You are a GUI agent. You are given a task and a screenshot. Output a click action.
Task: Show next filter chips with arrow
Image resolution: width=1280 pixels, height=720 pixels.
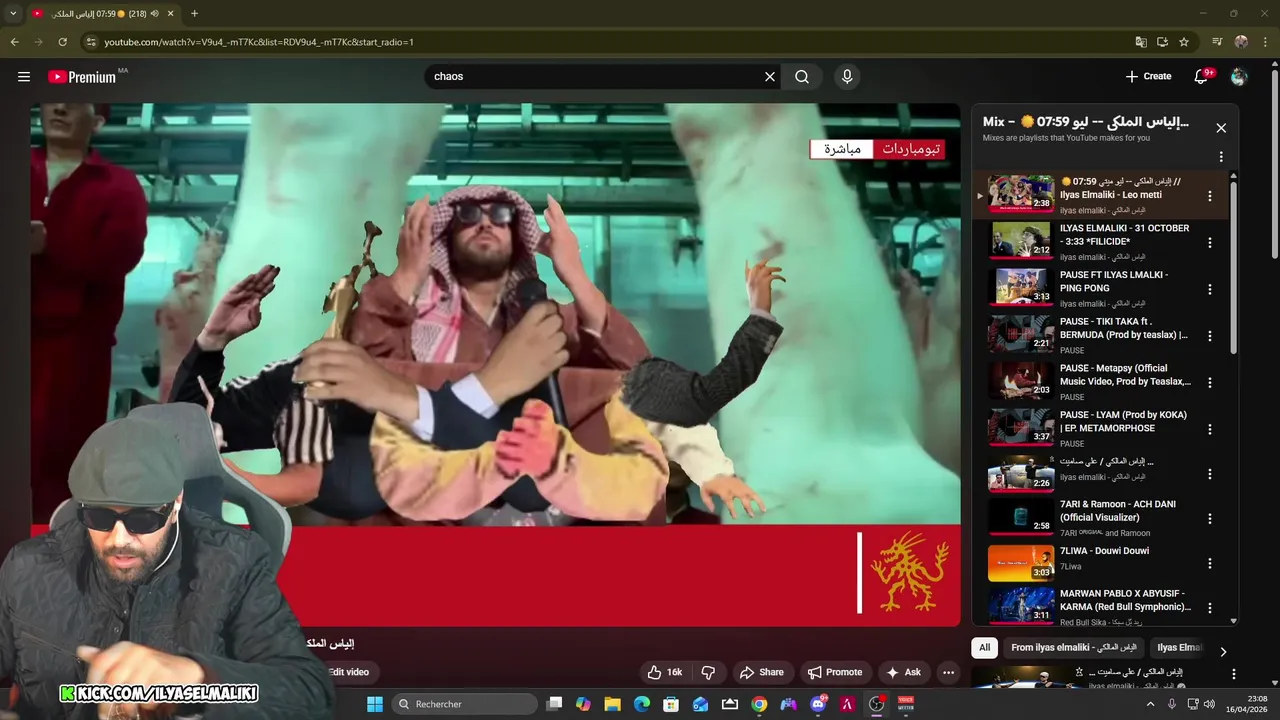[x=1222, y=652]
